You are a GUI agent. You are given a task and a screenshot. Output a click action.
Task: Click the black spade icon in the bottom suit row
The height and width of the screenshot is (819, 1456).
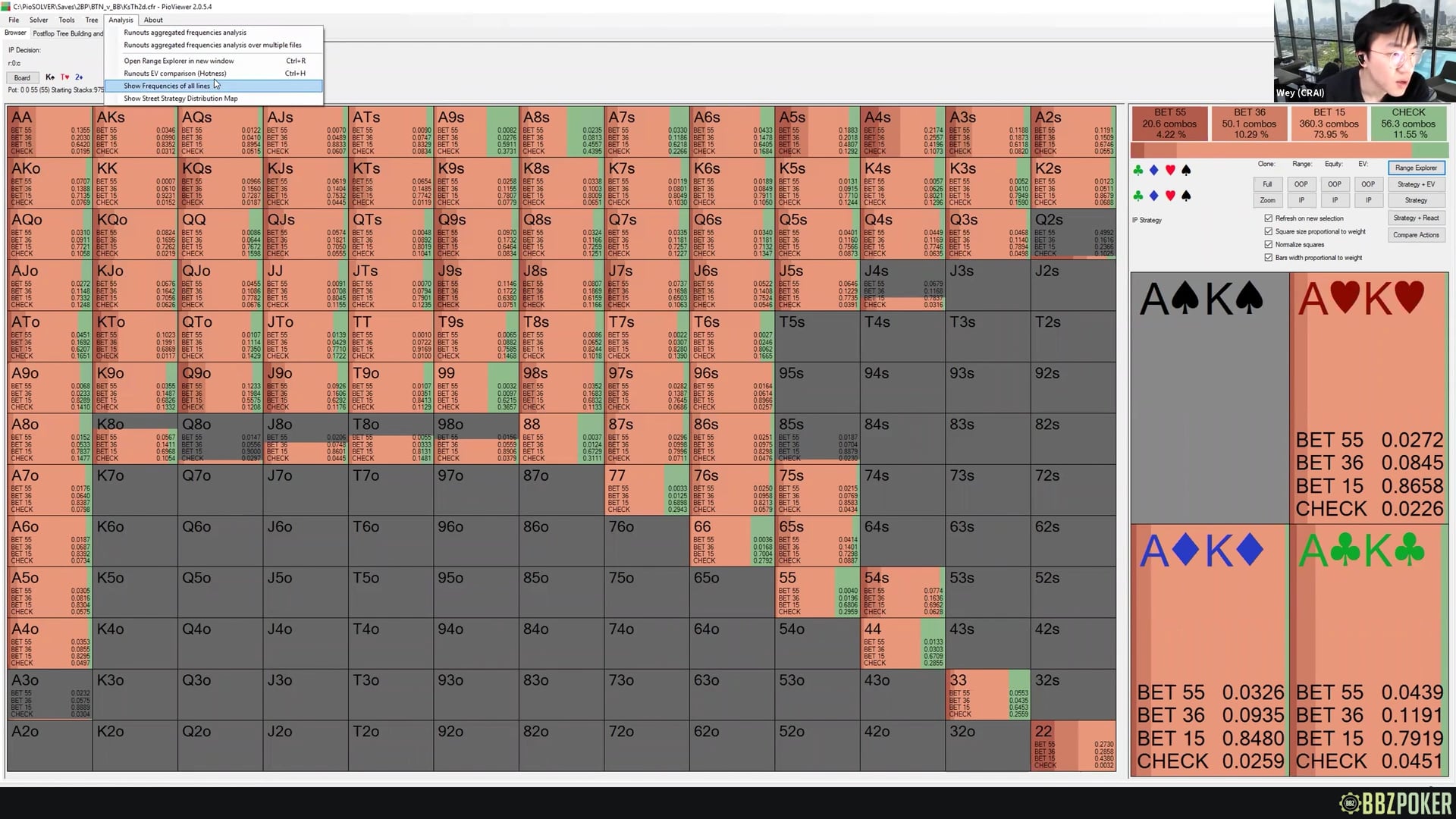click(x=1186, y=196)
